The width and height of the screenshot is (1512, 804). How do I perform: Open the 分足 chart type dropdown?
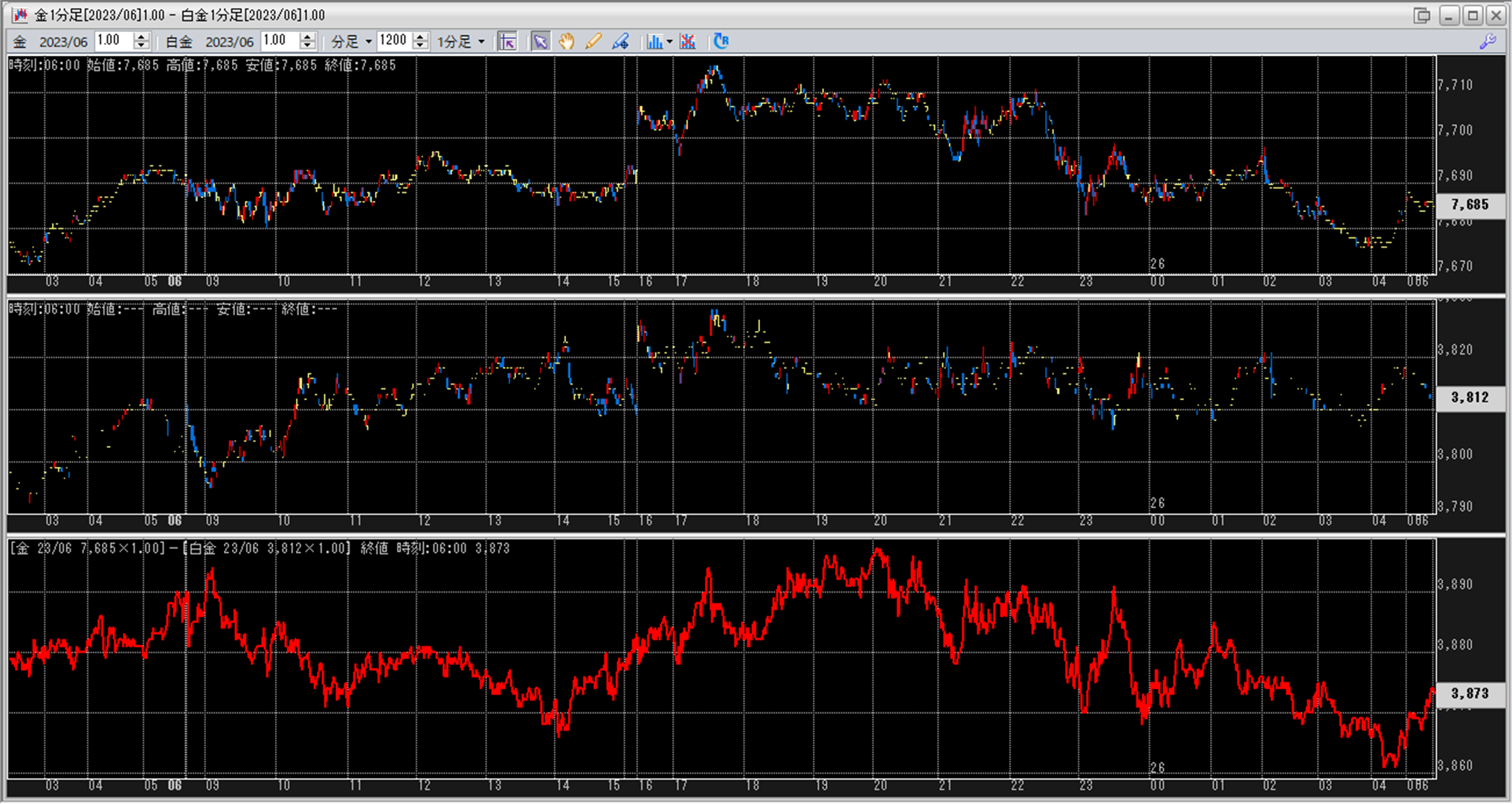[x=368, y=42]
